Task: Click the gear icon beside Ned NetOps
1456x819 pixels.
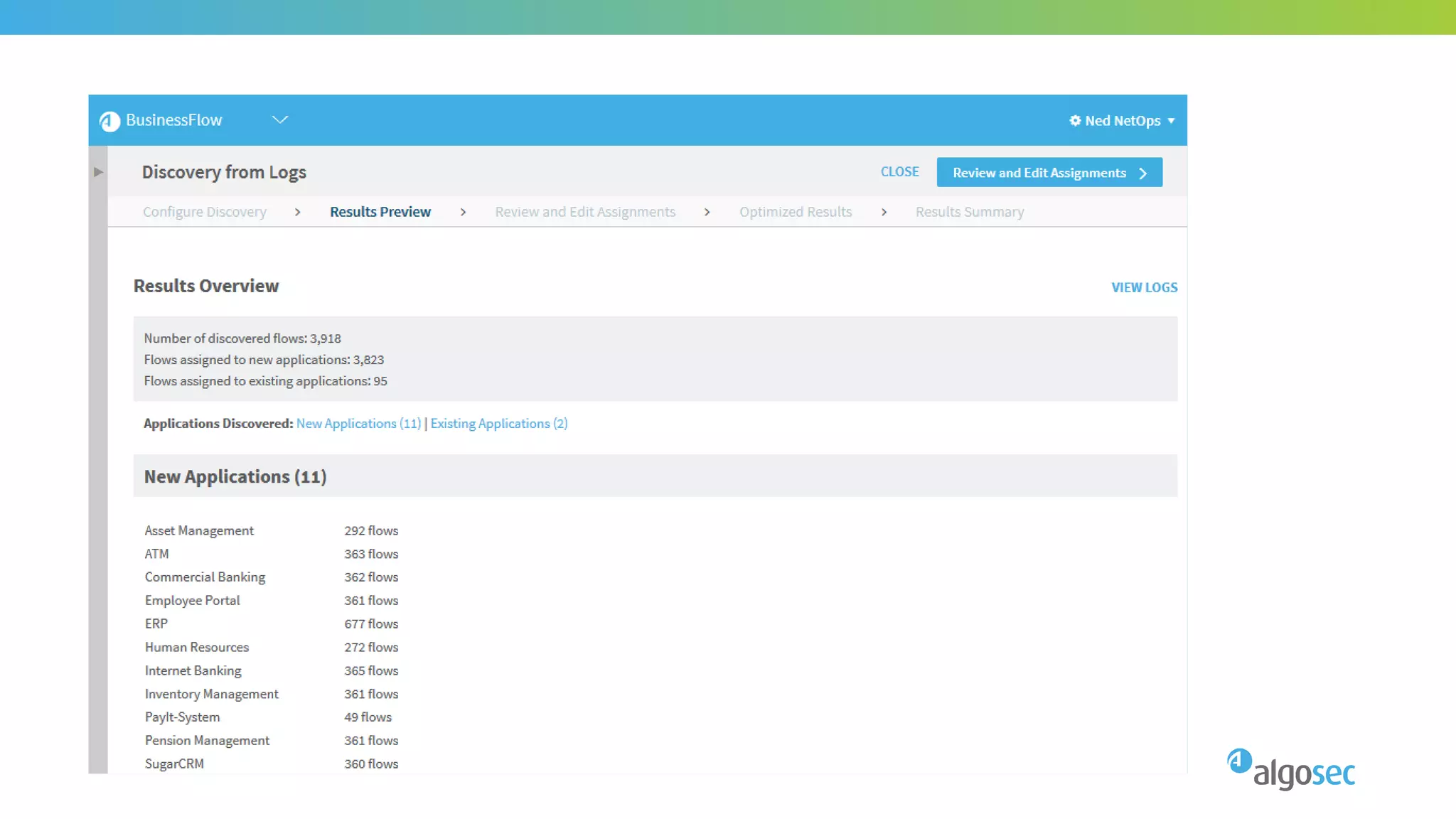Action: (x=1075, y=121)
